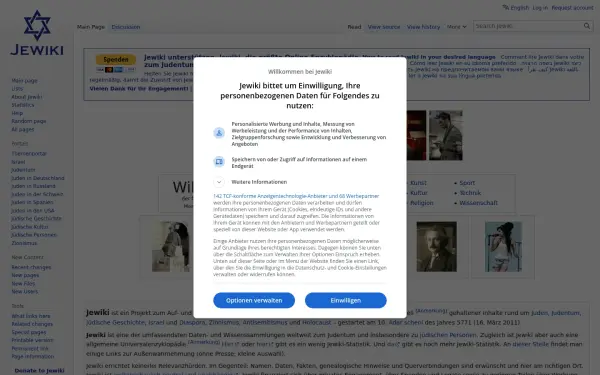Open Juden in Russland sidebar link
This screenshot has height=375, width=600.
coord(33,186)
